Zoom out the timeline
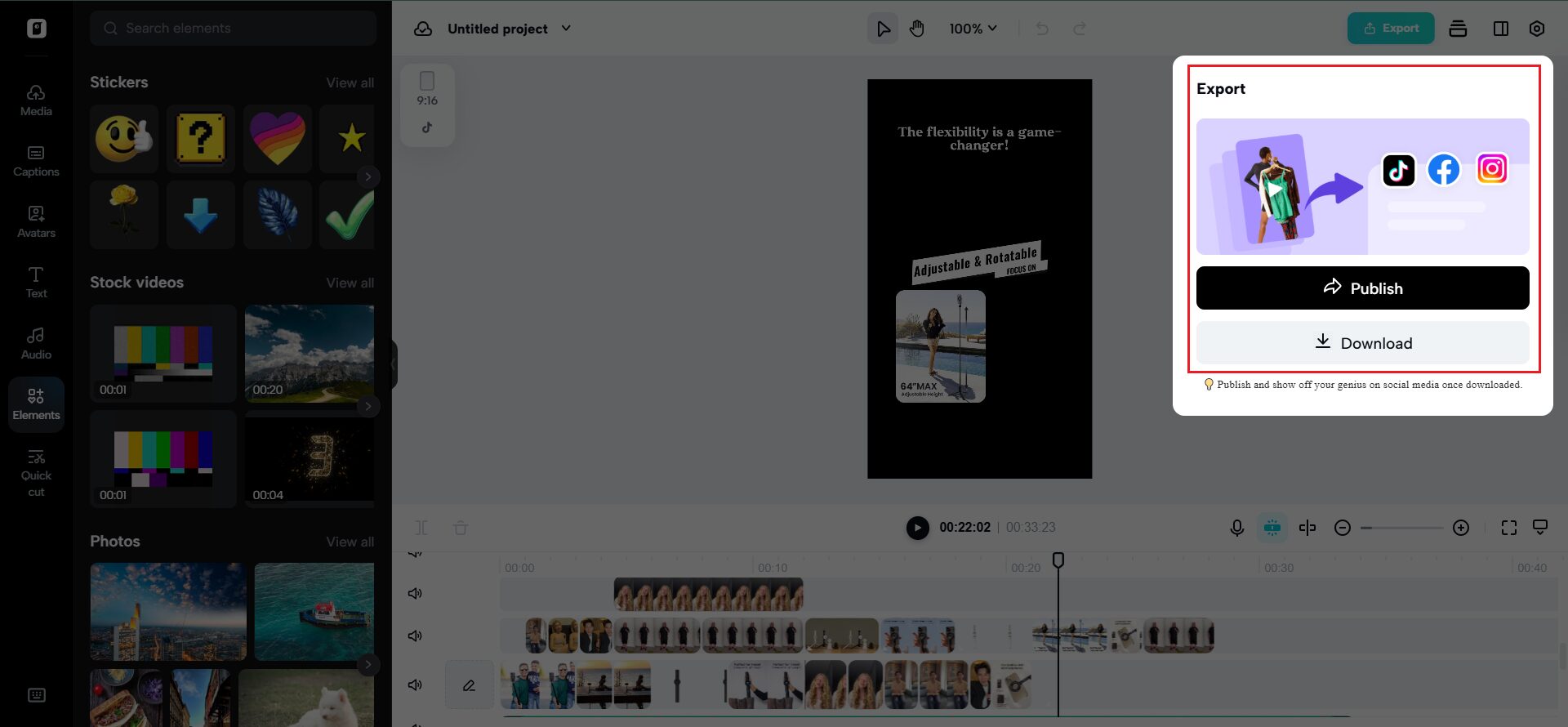The image size is (1568, 727). click(x=1342, y=528)
